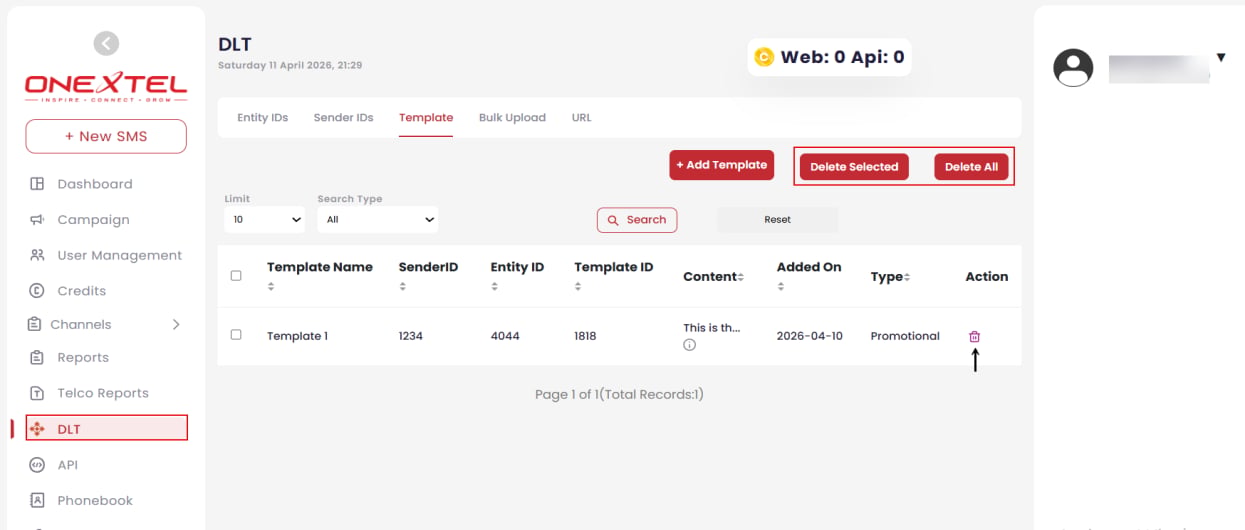
Task: Open the Bulk Upload tab
Action: (x=512, y=117)
